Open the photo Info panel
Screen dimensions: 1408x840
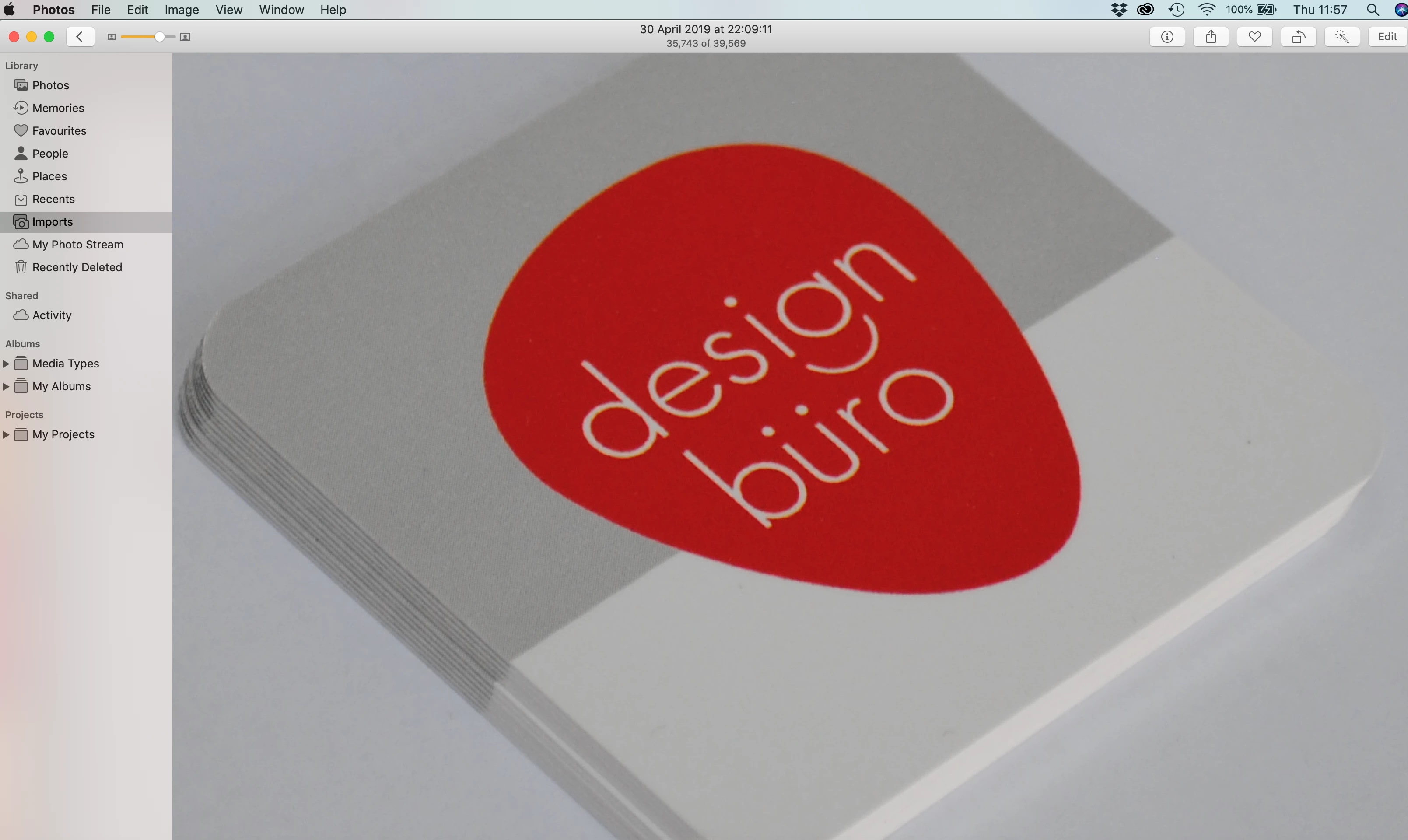pyautogui.click(x=1167, y=37)
